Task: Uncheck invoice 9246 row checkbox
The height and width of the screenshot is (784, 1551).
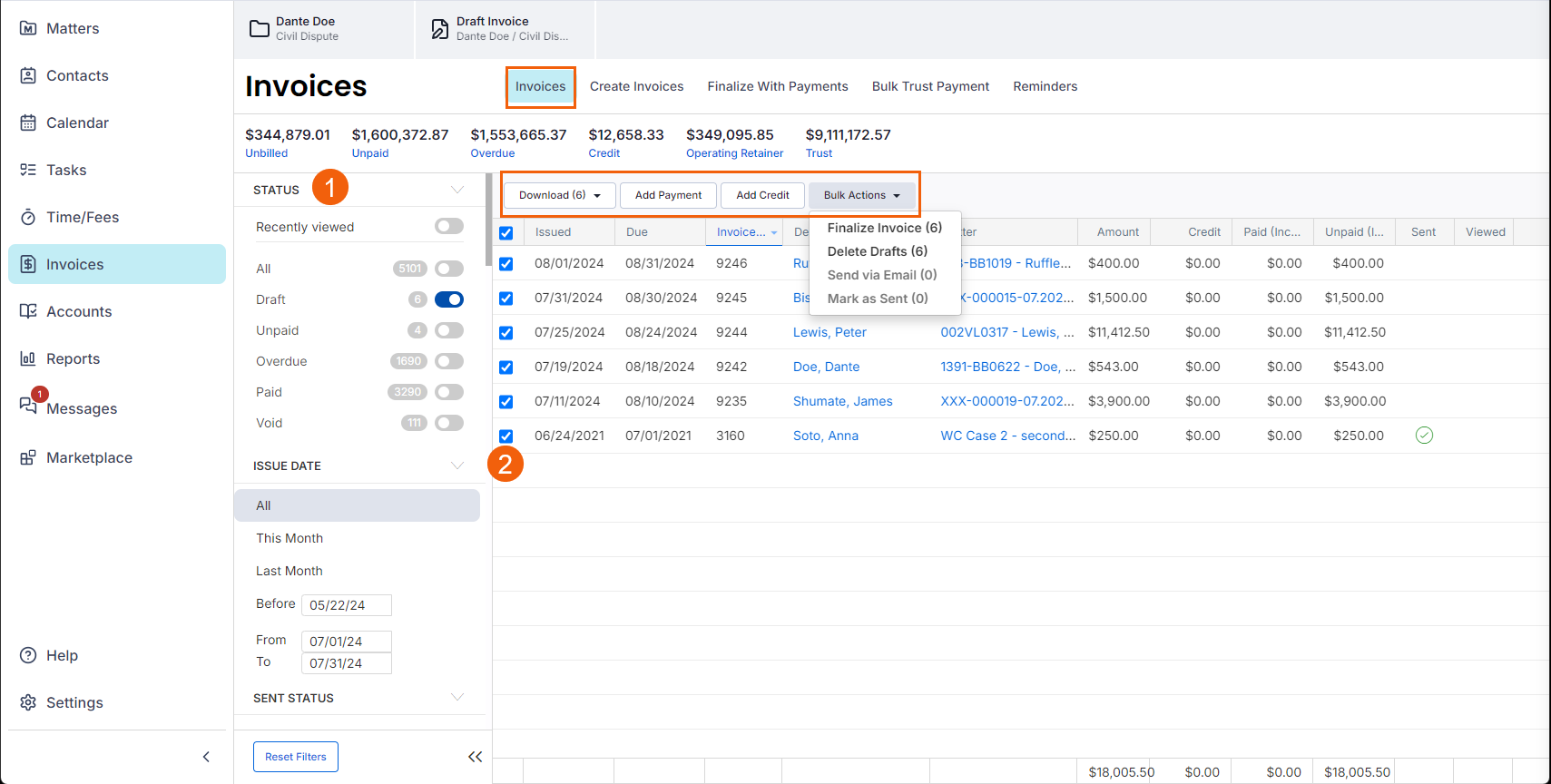Action: pyautogui.click(x=506, y=264)
